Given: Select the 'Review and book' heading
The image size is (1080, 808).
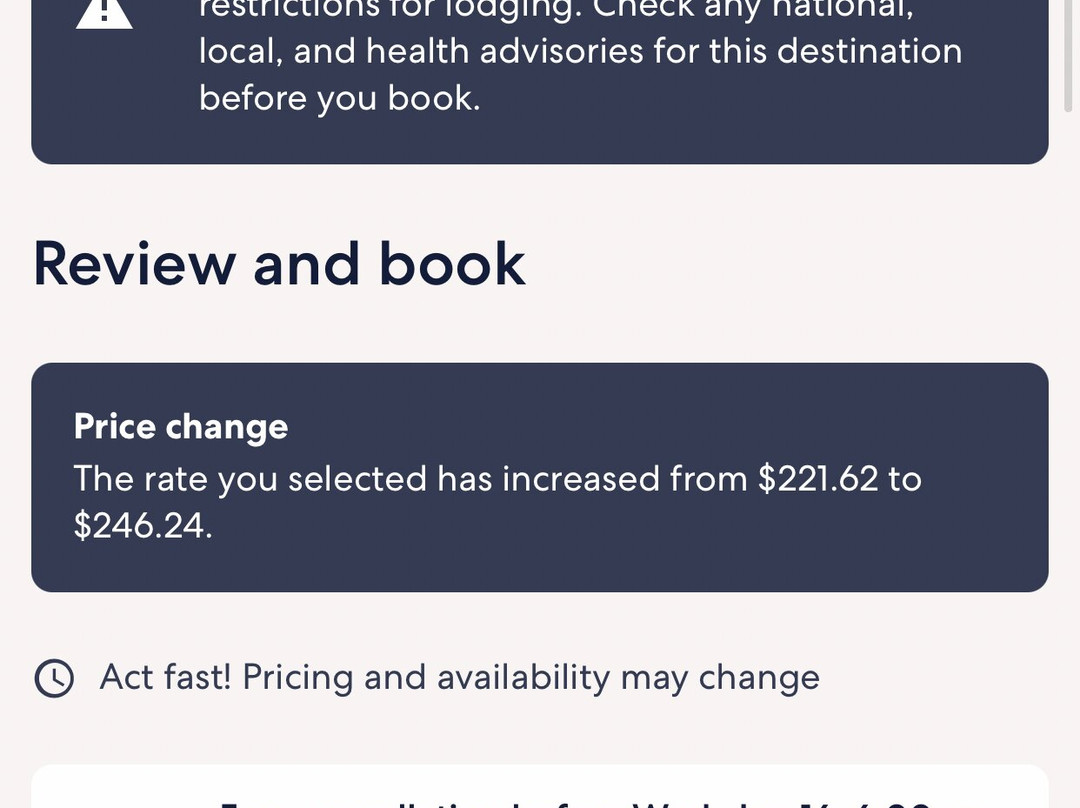Looking at the screenshot, I should [x=279, y=264].
